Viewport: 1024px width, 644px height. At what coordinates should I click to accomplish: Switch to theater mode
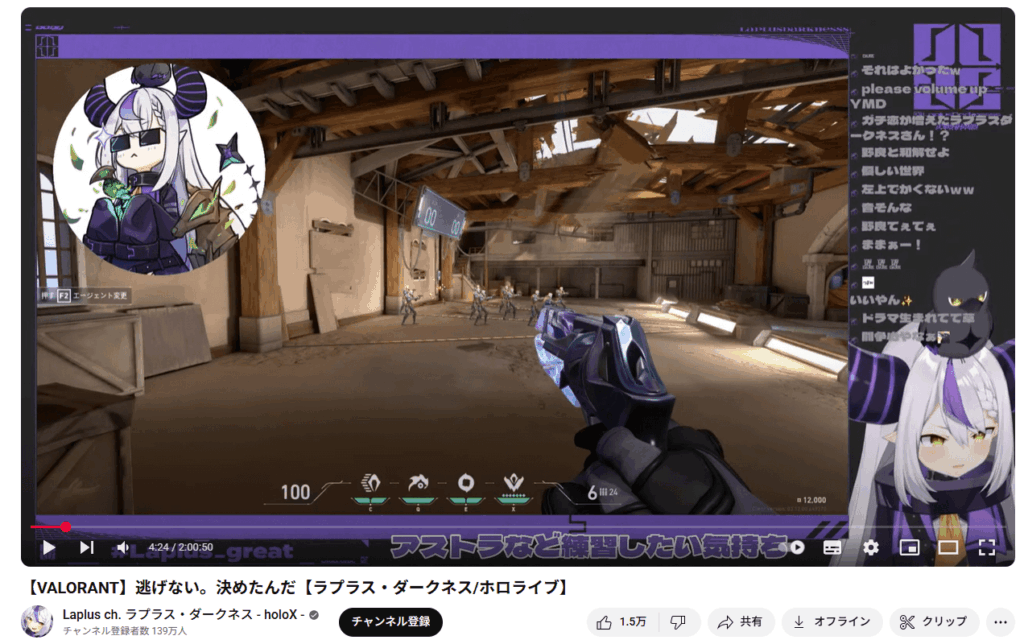(x=948, y=547)
